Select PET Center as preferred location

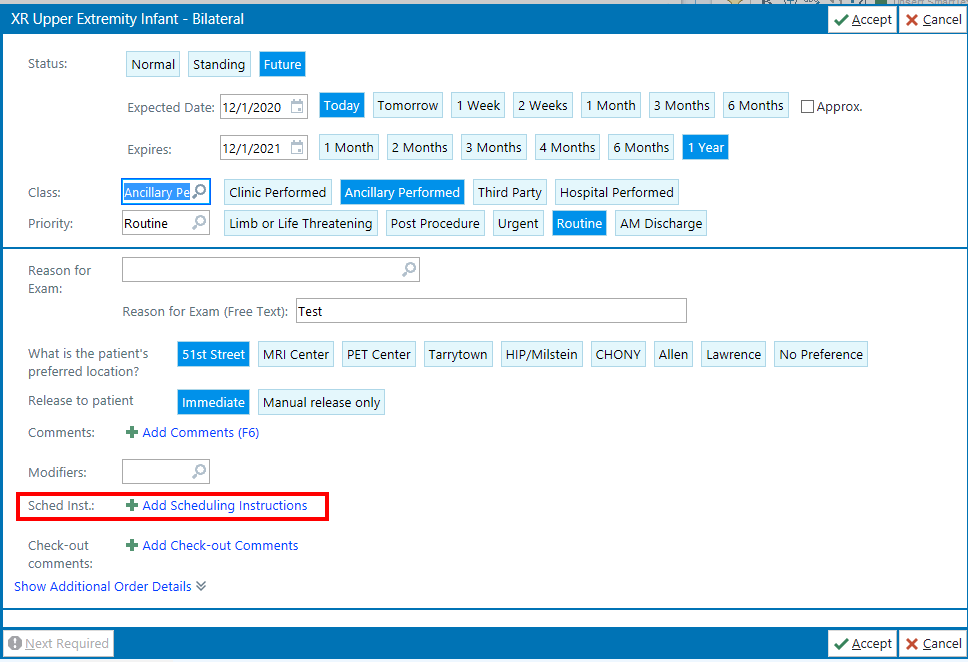pyautogui.click(x=378, y=354)
